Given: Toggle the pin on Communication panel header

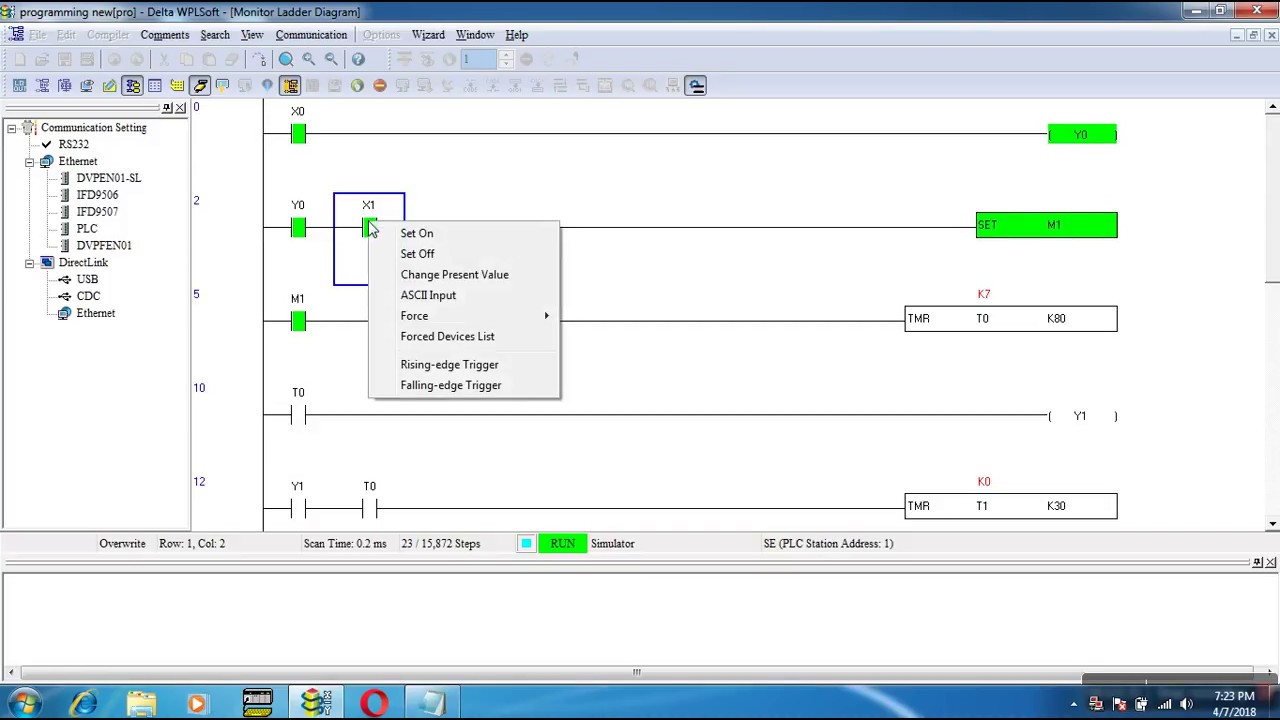Looking at the screenshot, I should point(168,107).
